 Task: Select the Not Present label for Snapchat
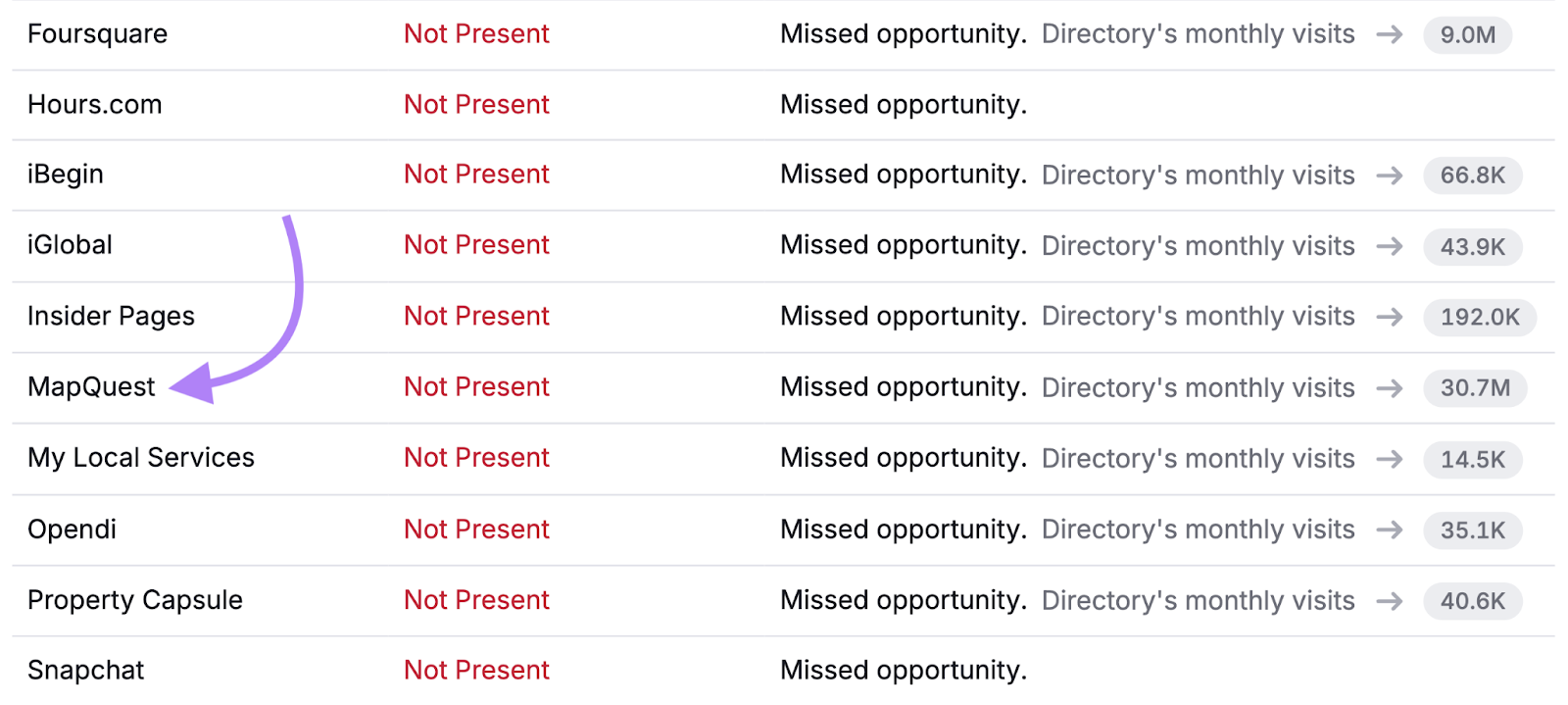476,670
